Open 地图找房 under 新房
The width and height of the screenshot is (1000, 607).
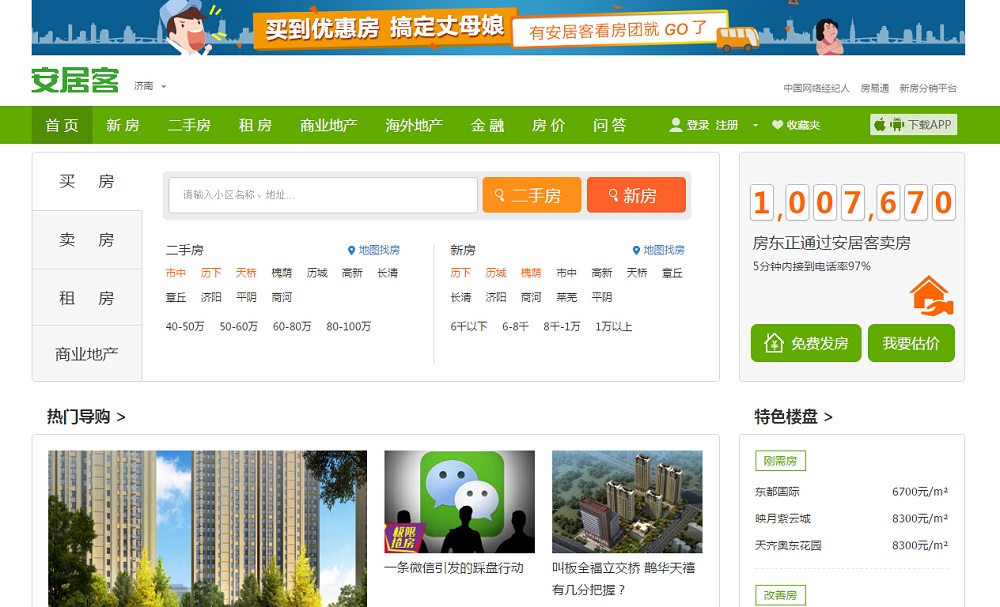pos(658,250)
